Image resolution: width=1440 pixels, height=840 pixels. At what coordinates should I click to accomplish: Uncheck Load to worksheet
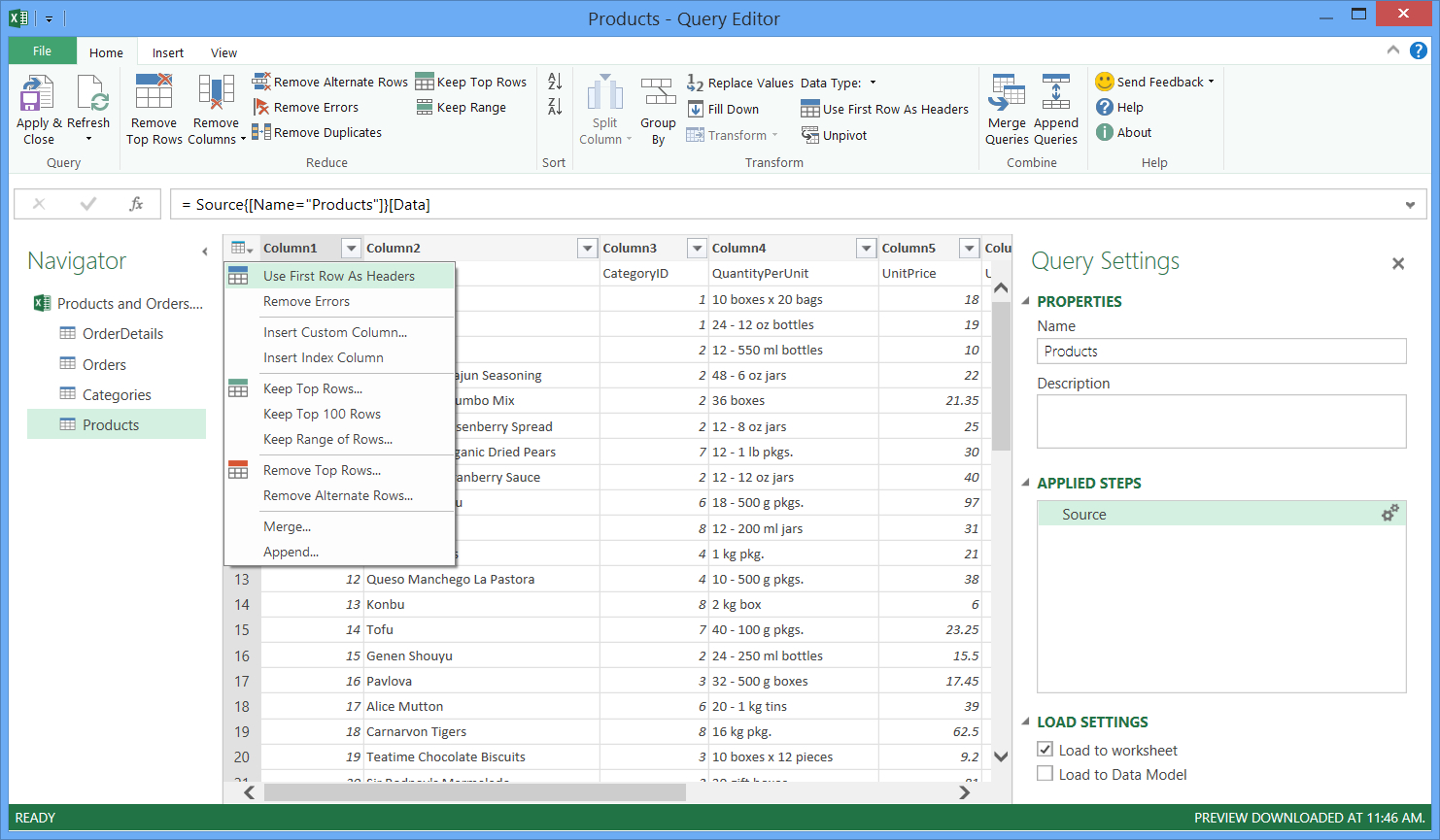tap(1046, 749)
